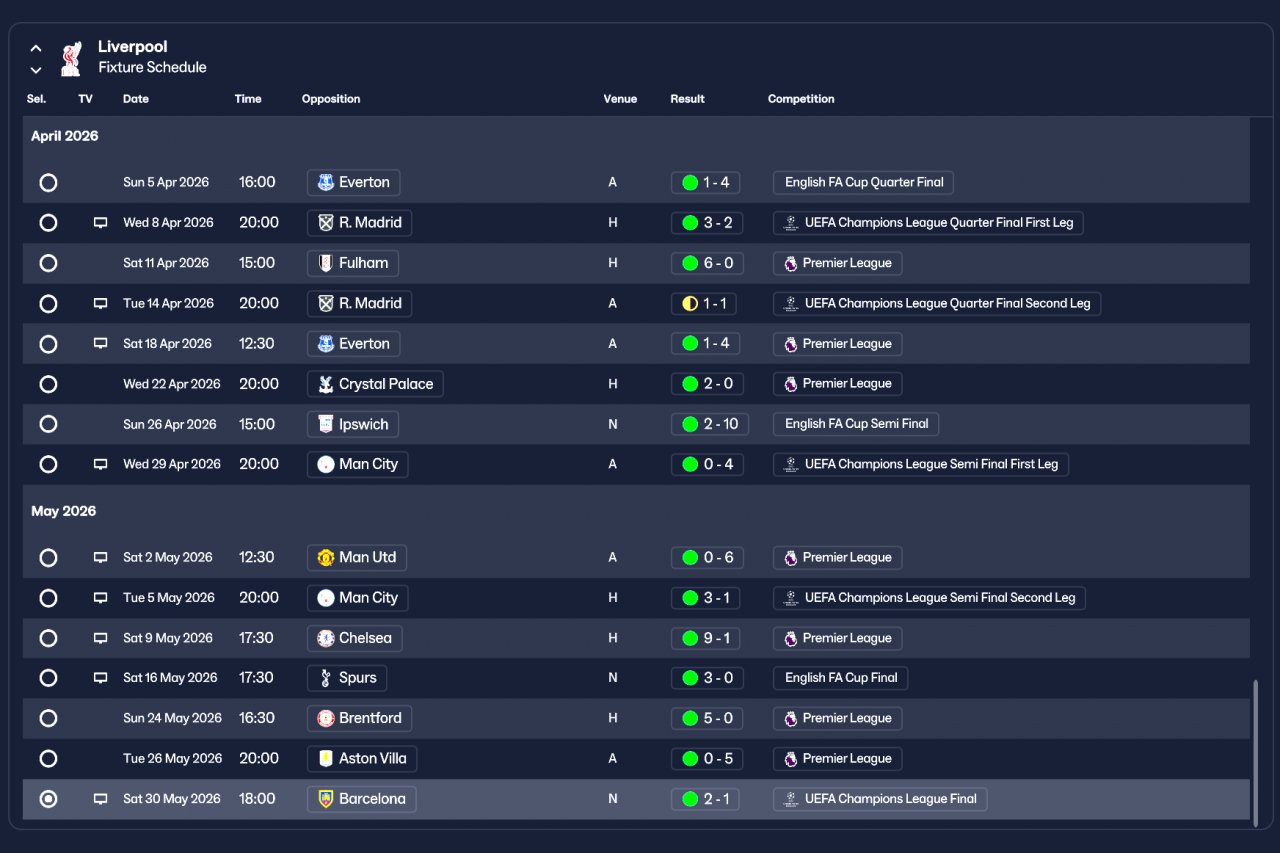Click the TV icon for Sat 2 May 2026

[100, 557]
